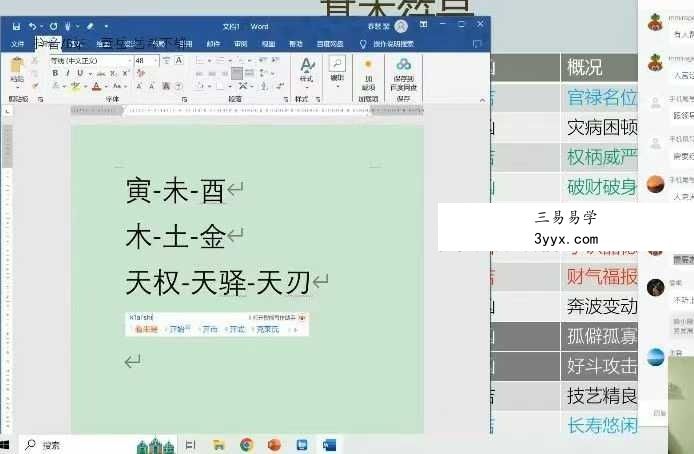Screen dimensions: 694x454
Task: Undo the last action in Word
Action: (x=32, y=27)
